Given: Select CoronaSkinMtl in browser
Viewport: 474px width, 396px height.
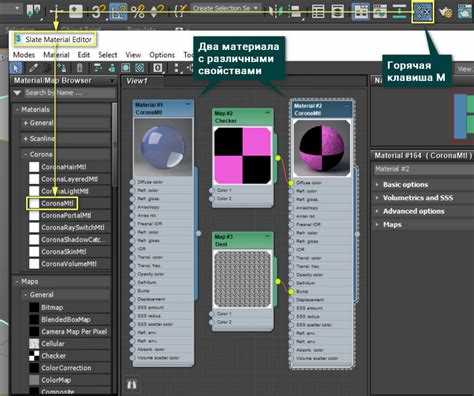Looking at the screenshot, I should [64, 252].
